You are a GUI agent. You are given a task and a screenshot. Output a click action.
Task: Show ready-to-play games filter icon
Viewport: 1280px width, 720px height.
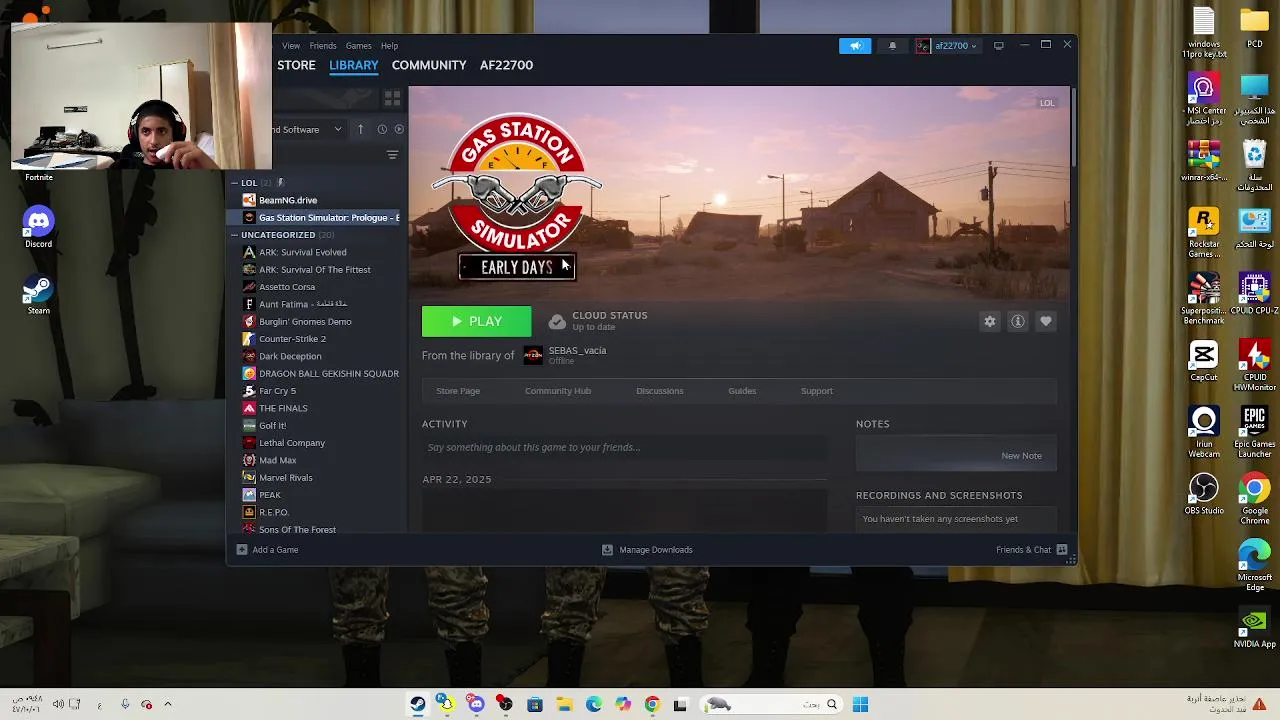pos(399,129)
